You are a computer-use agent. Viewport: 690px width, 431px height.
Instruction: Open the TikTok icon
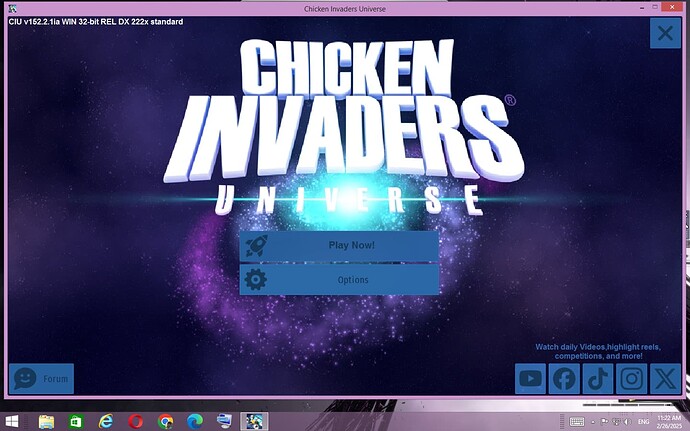coord(597,379)
